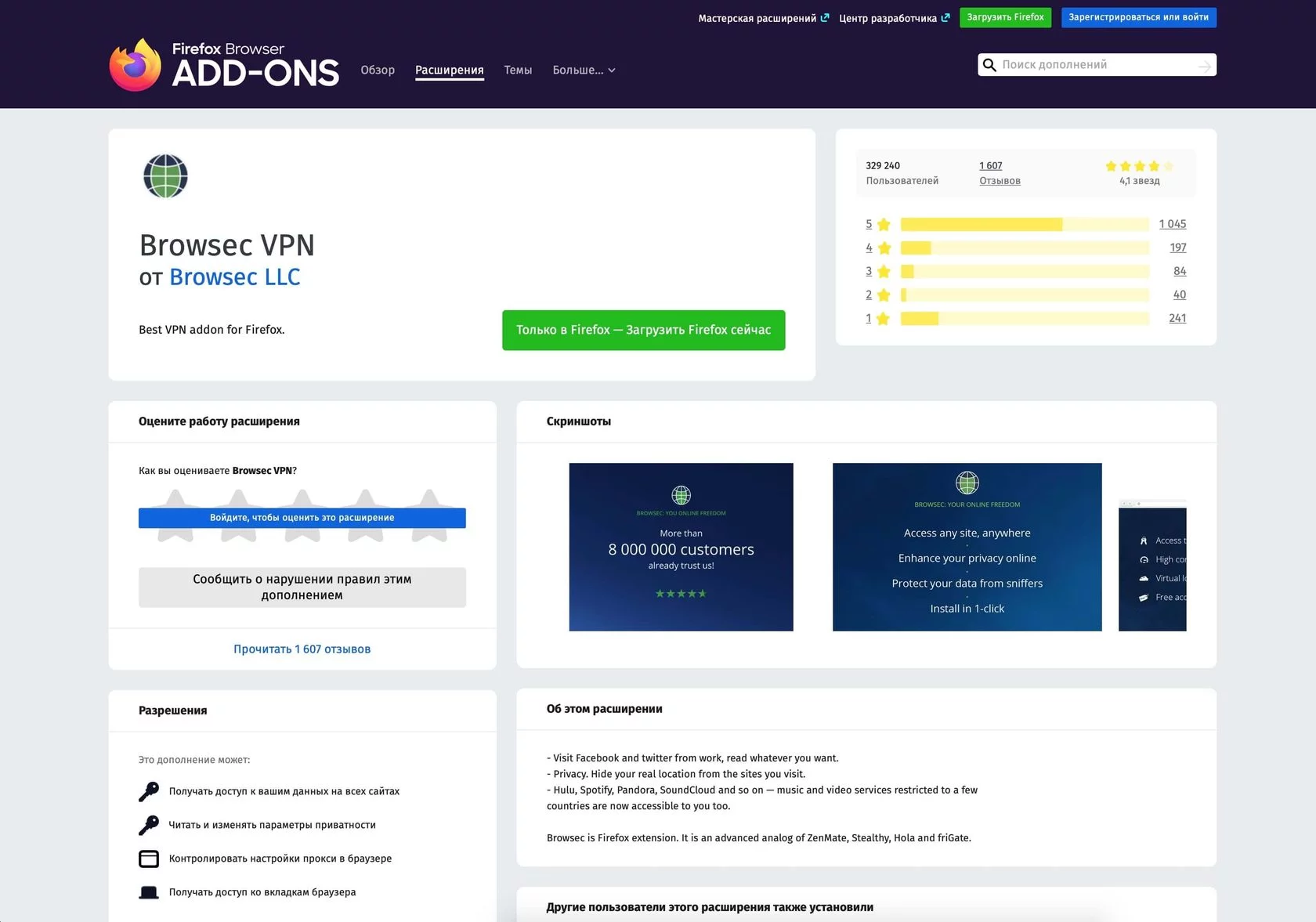Open the 8 000 000 customers screenshot

point(681,547)
